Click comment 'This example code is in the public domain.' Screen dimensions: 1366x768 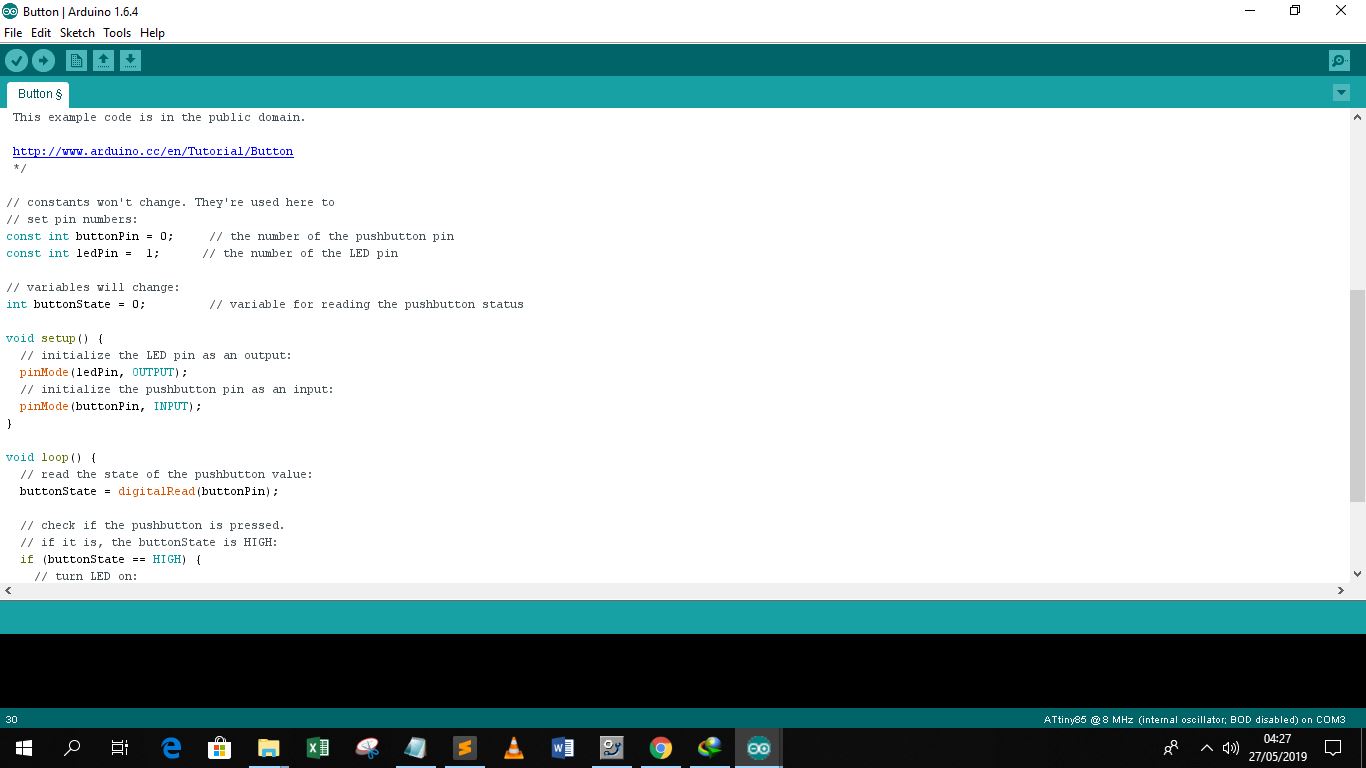(159, 118)
